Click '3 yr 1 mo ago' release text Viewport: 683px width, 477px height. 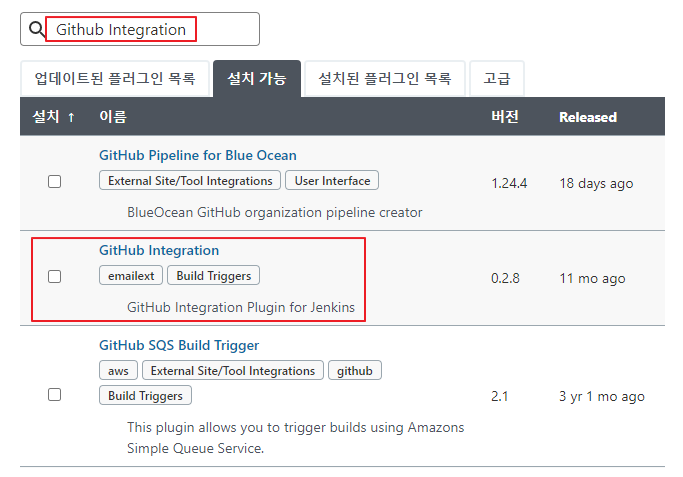click(602, 396)
